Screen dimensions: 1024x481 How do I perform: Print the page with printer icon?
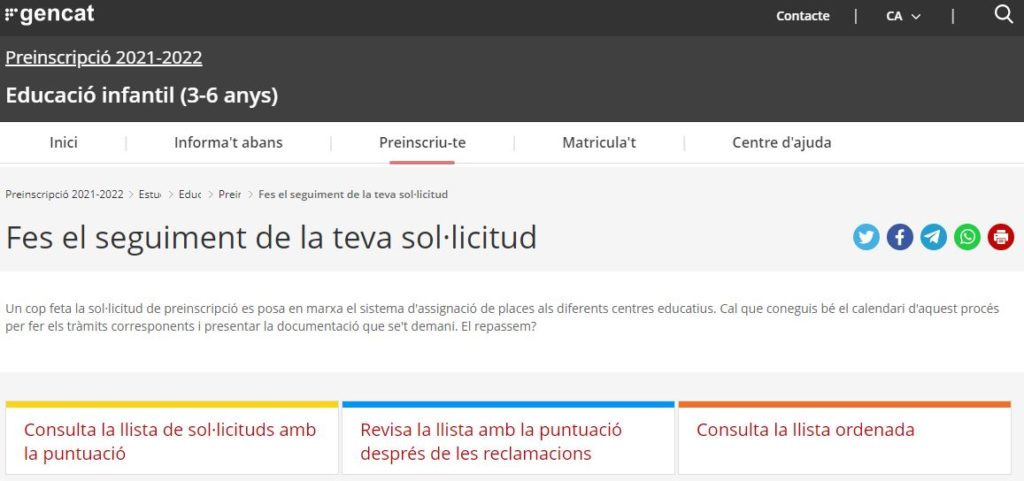[x=1000, y=237]
